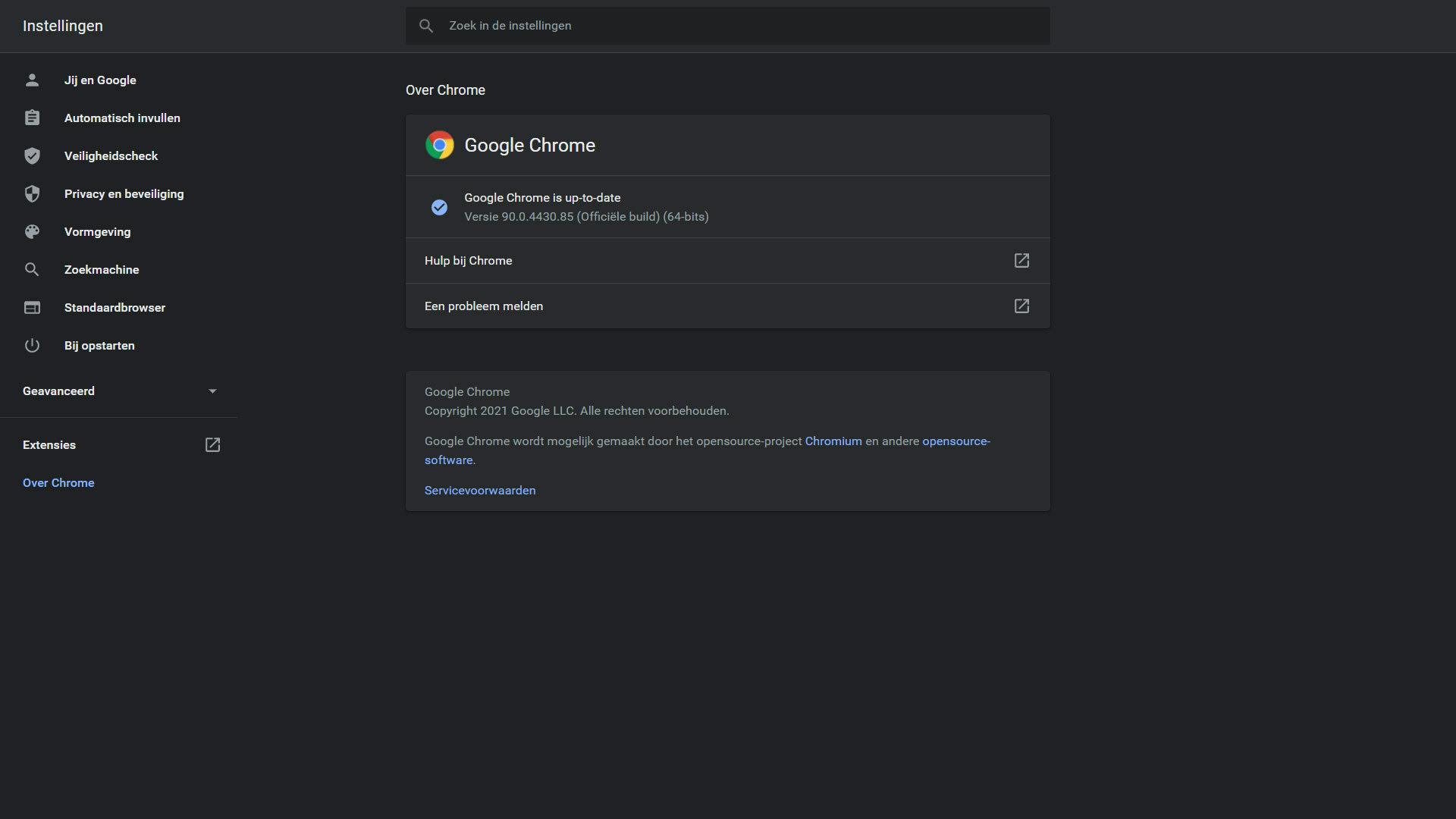Viewport: 1456px width, 819px height.
Task: Click the opensource-software link
Action: [955, 441]
